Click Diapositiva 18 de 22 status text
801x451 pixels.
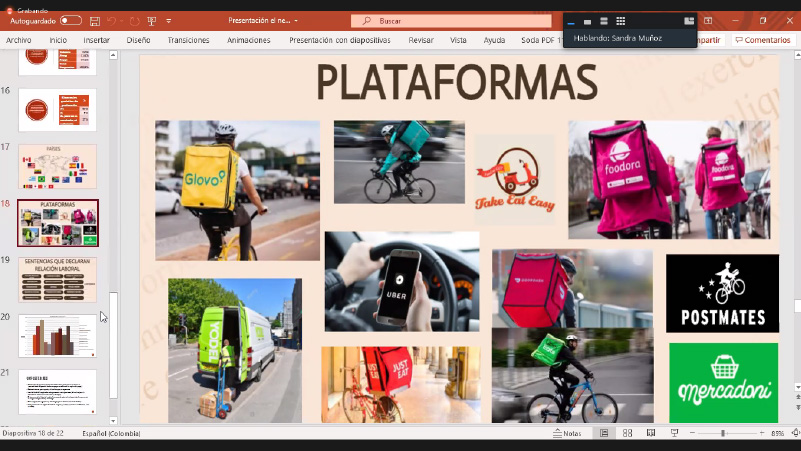[x=33, y=433]
